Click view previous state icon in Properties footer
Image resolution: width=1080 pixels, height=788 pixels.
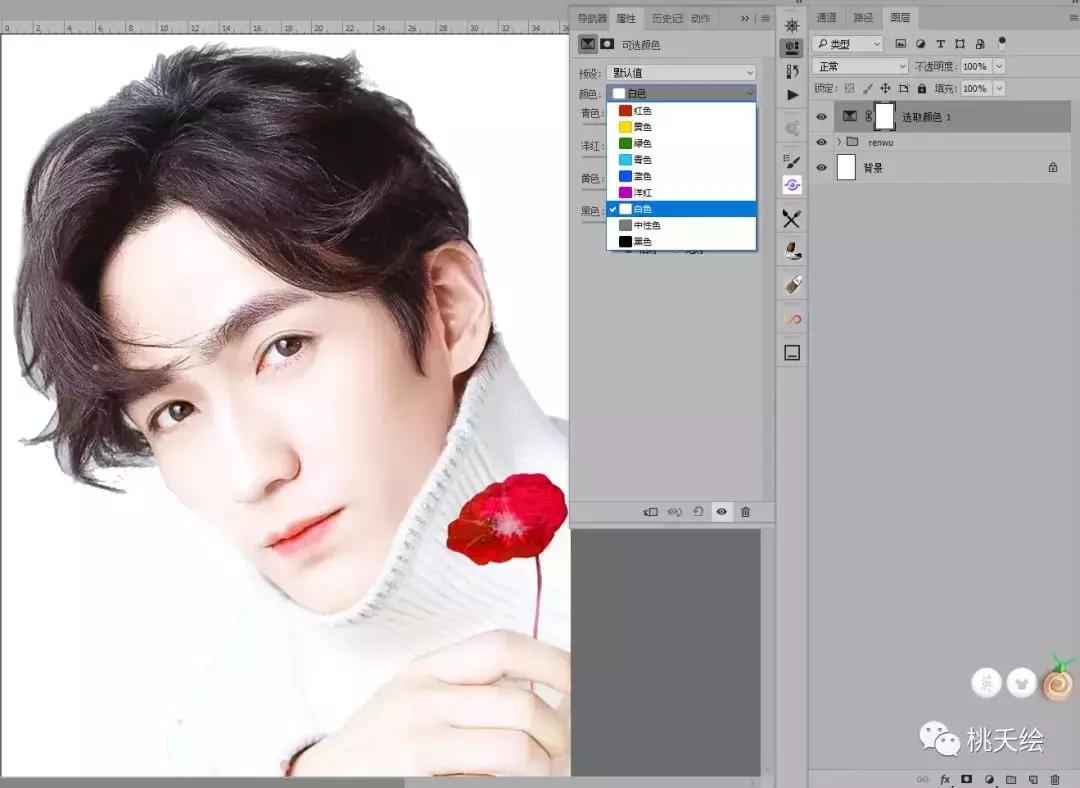pos(674,512)
